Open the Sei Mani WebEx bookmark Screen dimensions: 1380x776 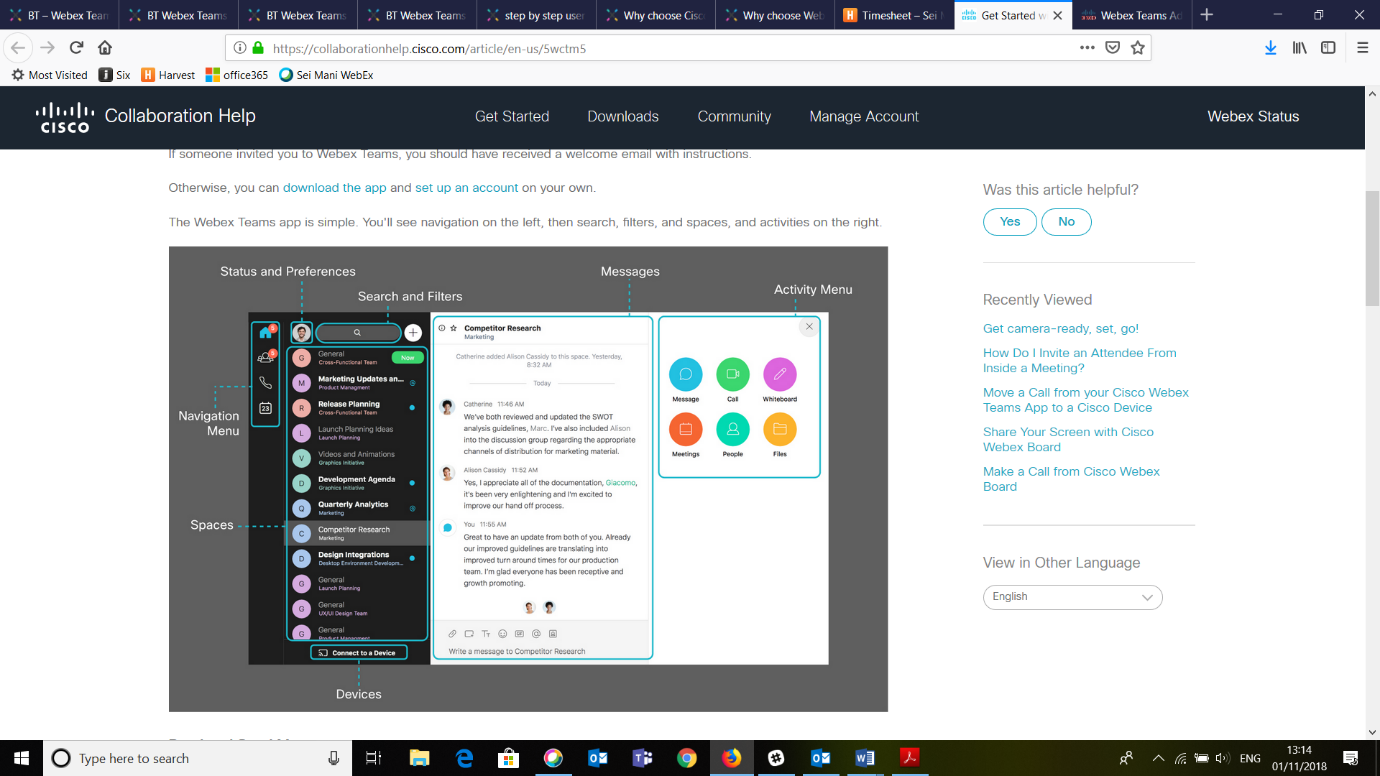coord(326,75)
